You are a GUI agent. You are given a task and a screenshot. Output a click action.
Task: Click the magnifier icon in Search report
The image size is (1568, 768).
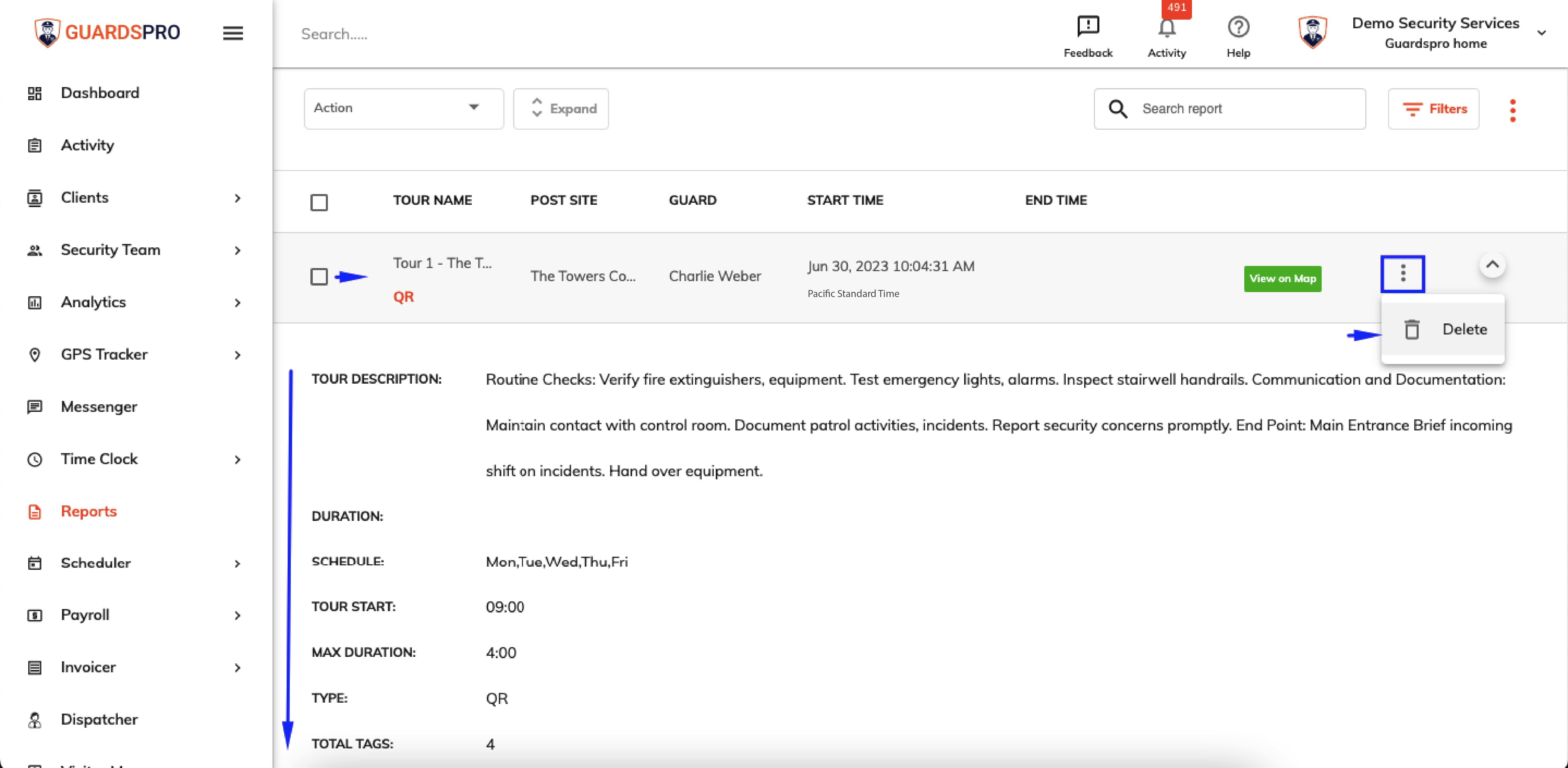tap(1118, 109)
